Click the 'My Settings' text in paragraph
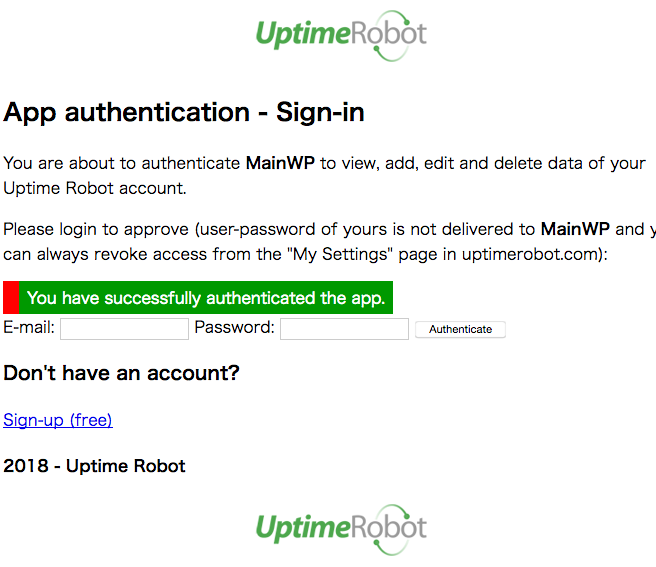Viewport: 656px width, 567px height. click(x=340, y=254)
